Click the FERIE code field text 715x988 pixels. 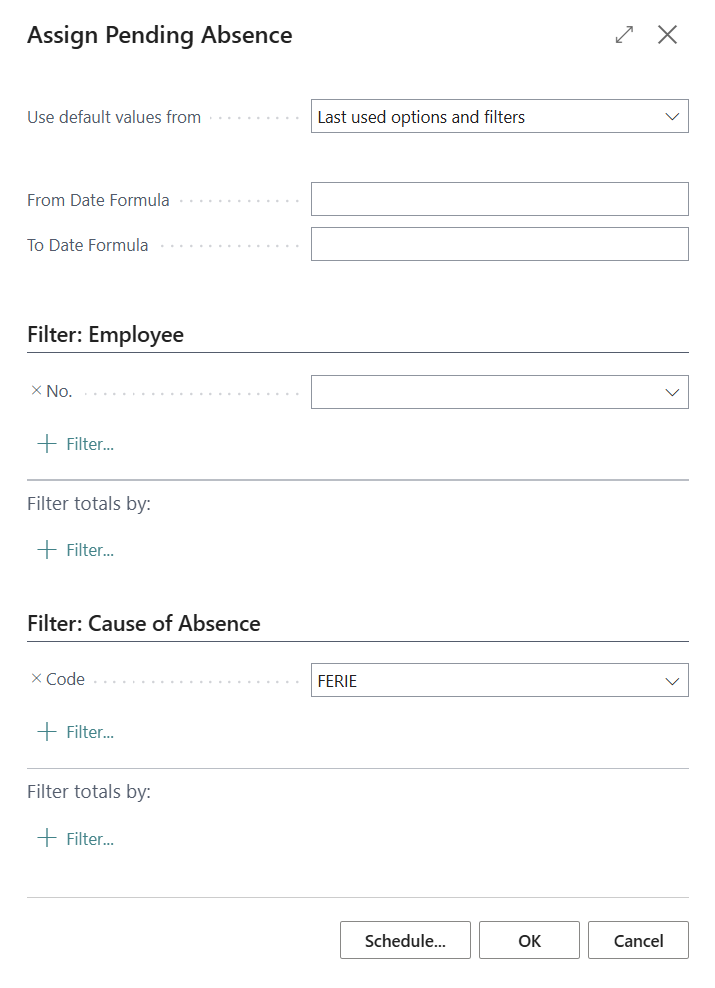[337, 681]
